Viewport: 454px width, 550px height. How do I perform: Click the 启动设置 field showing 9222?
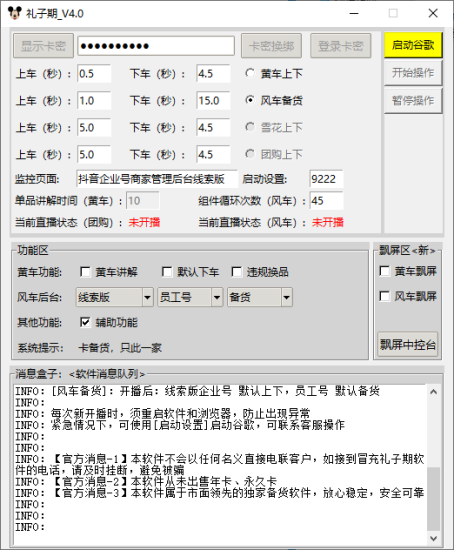pos(326,179)
